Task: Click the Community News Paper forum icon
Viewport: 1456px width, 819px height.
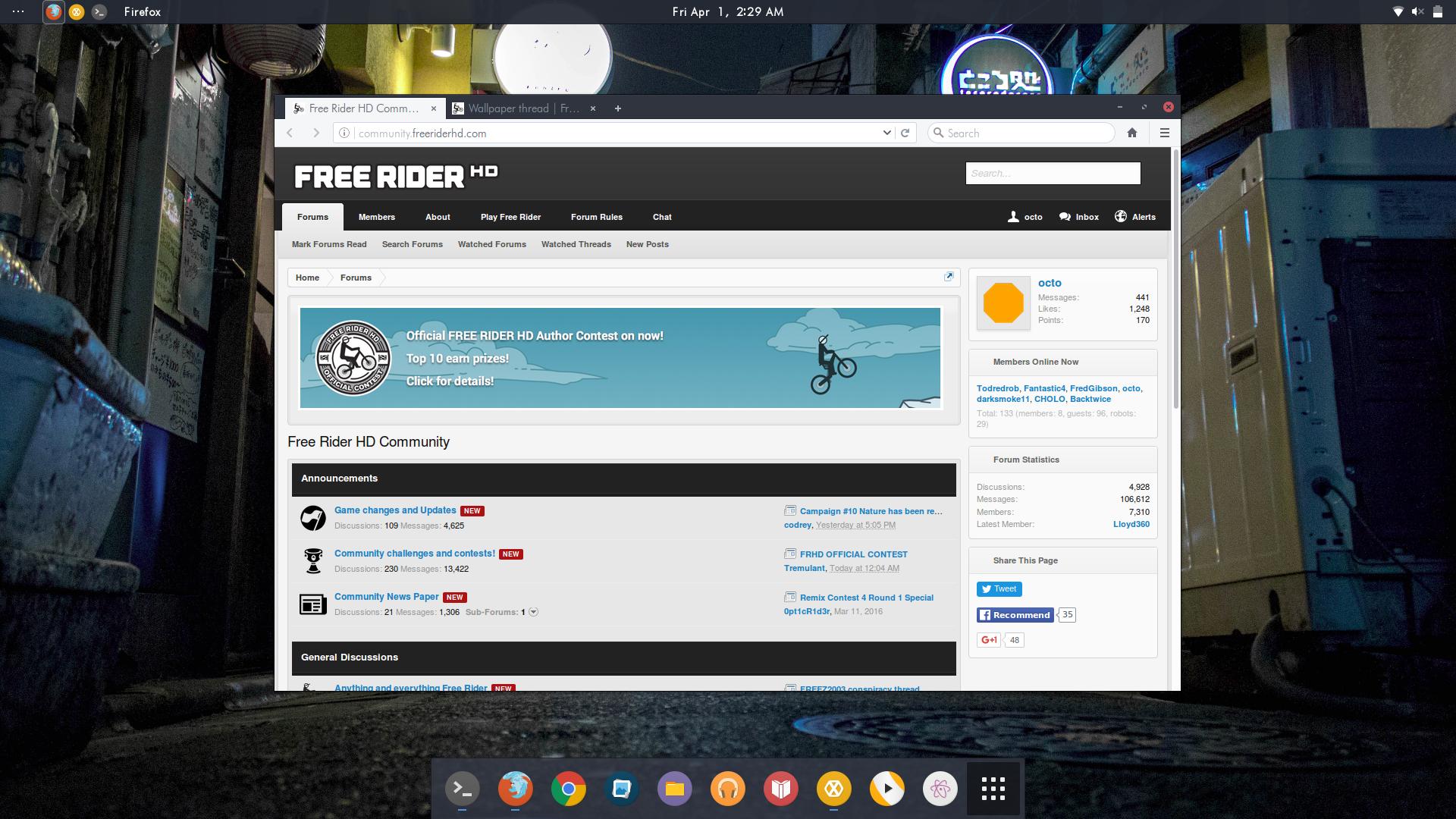Action: (x=313, y=604)
